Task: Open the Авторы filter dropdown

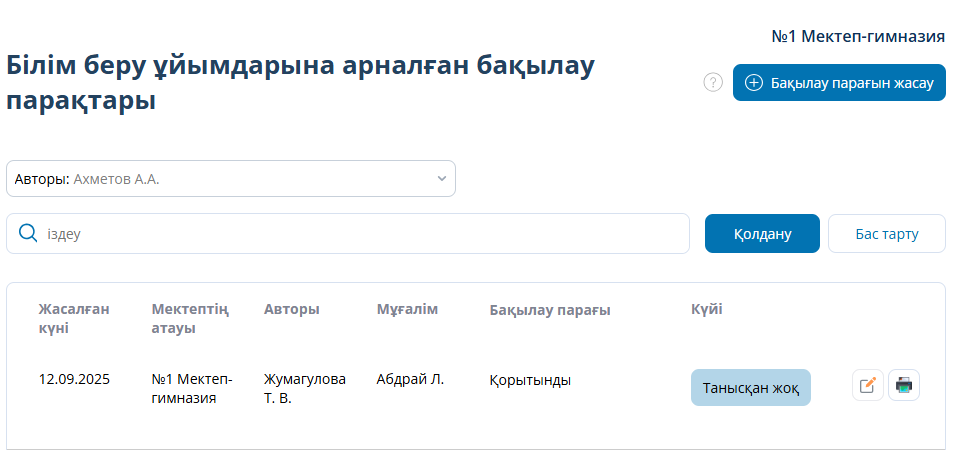Action: 231,179
